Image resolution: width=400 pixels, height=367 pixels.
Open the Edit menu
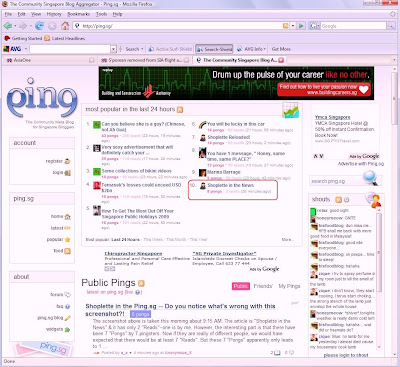pos(22,14)
